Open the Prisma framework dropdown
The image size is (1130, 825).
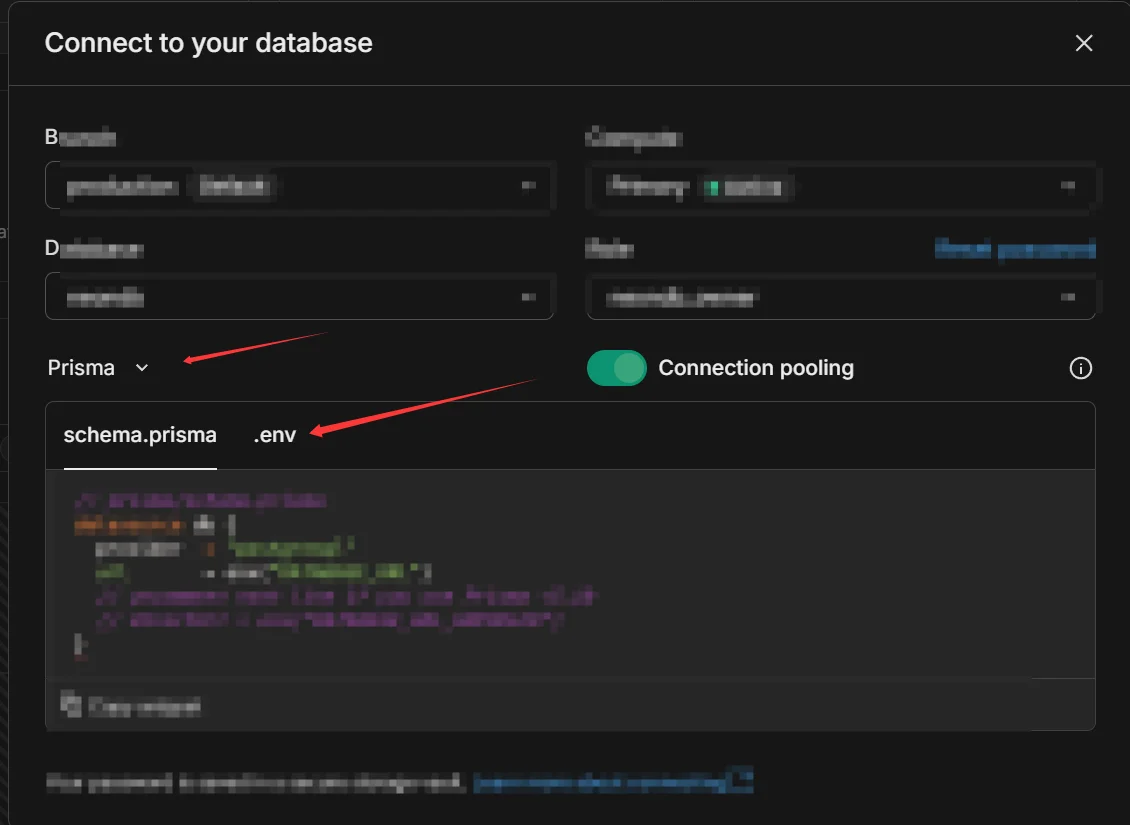98,367
